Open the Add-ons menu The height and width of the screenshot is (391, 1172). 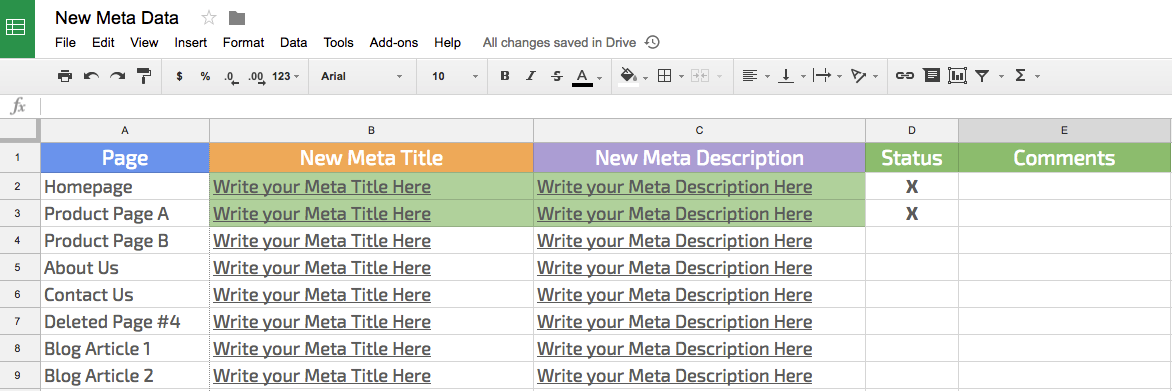pos(394,43)
